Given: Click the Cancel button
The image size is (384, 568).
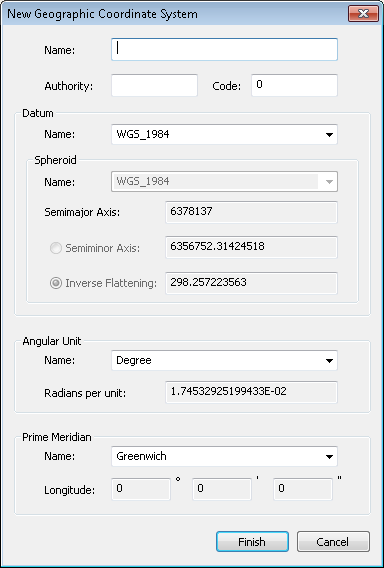Looking at the screenshot, I should pyautogui.click(x=333, y=542).
